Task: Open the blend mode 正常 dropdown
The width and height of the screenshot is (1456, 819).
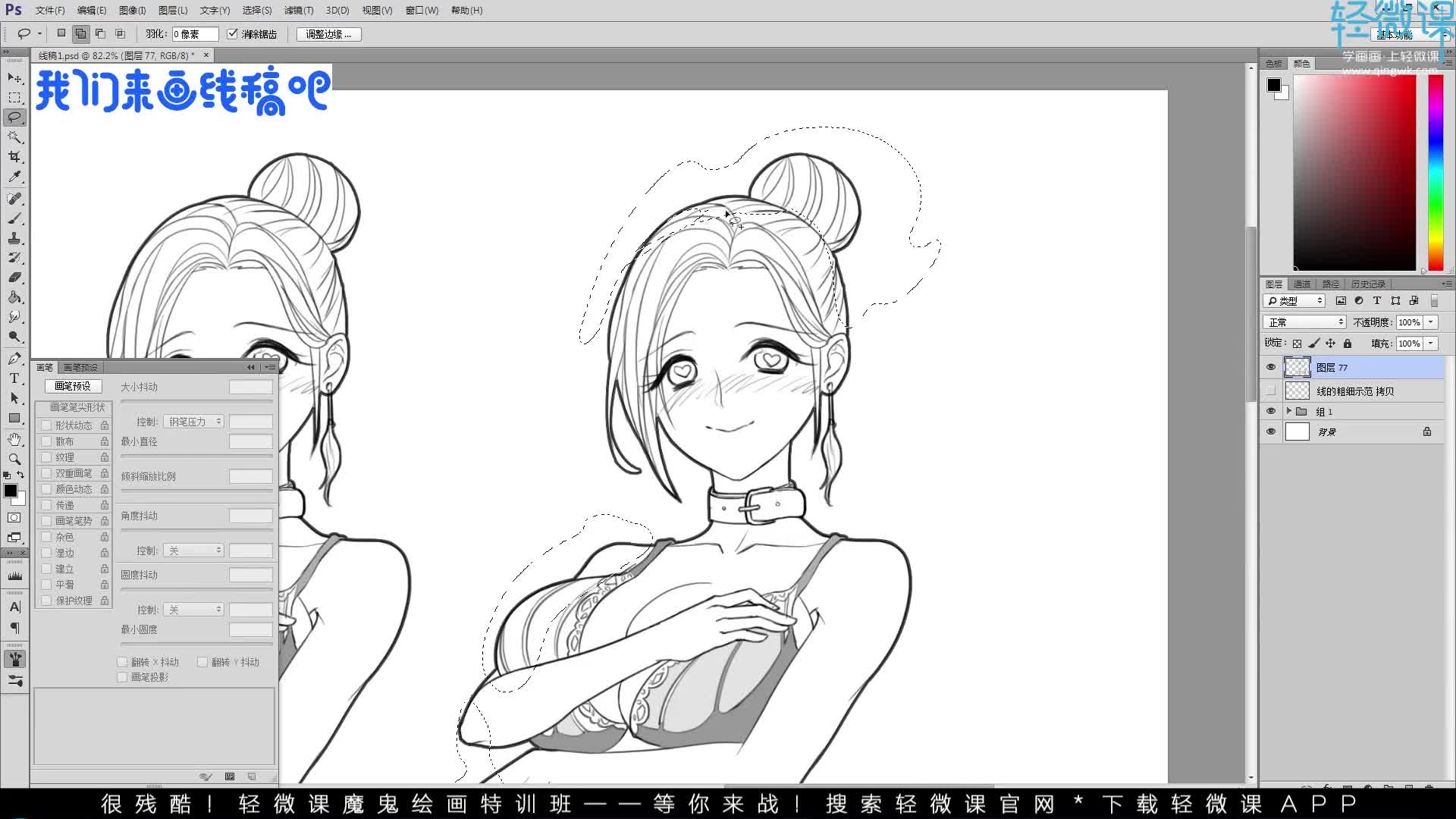Action: point(1304,322)
